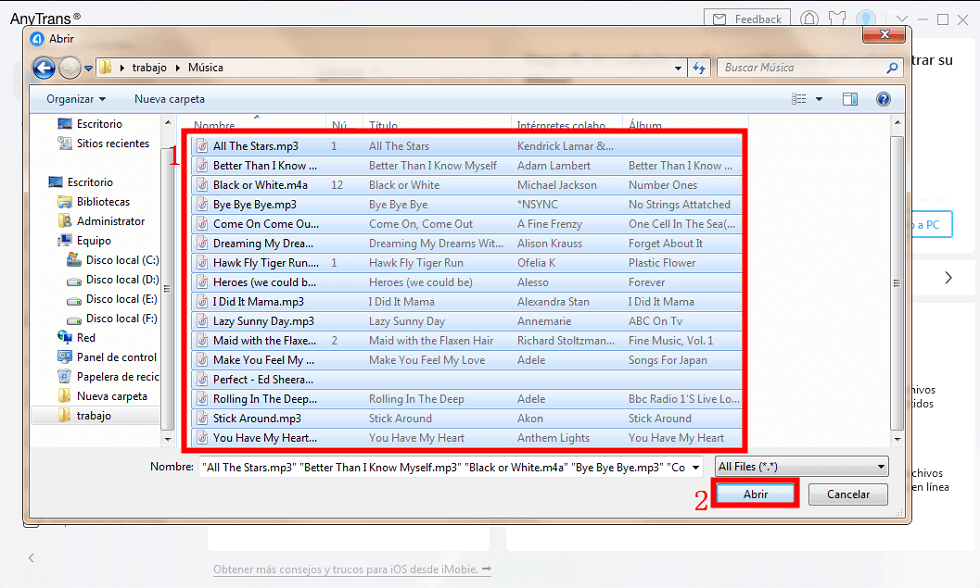980x588 pixels.
Task: Select file name 'Better Than I Know ...'
Action: tap(265, 166)
